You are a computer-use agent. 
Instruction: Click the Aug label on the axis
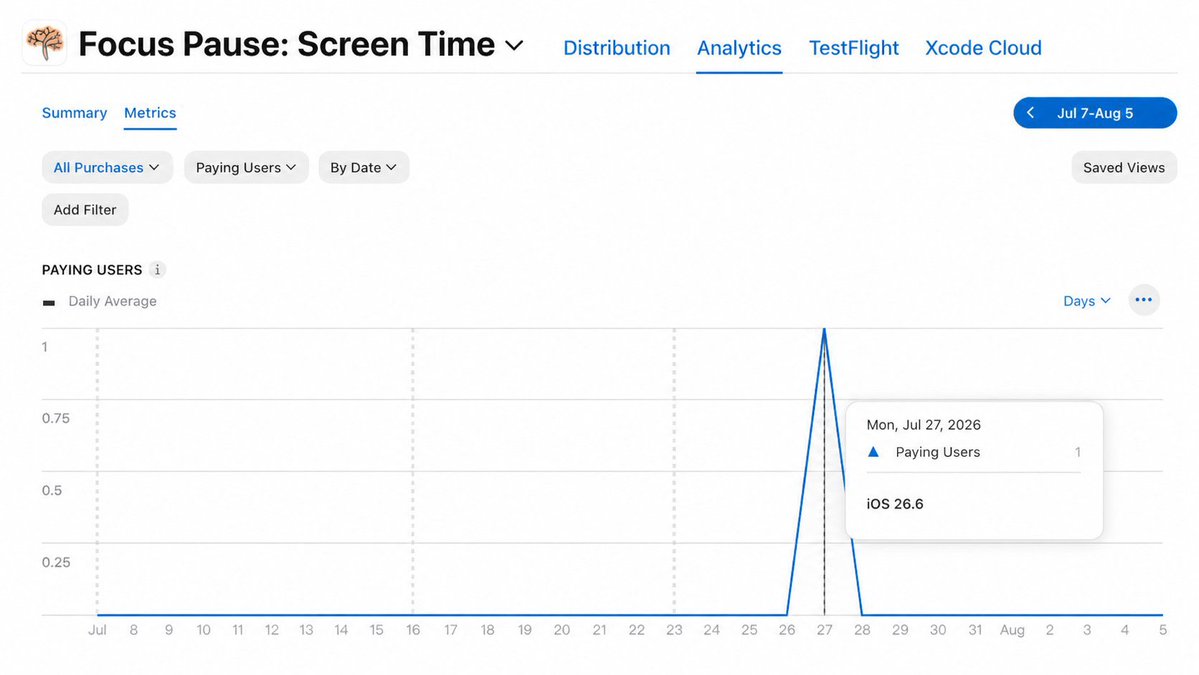[x=1012, y=630]
